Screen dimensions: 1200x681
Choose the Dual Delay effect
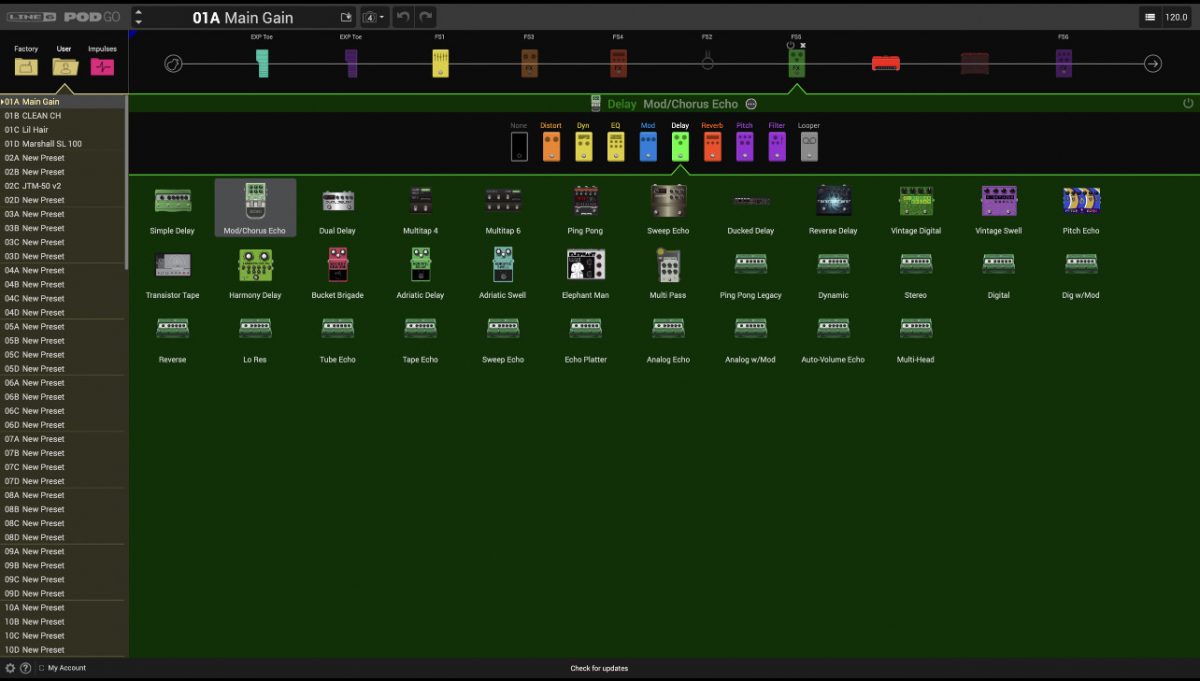pos(337,210)
